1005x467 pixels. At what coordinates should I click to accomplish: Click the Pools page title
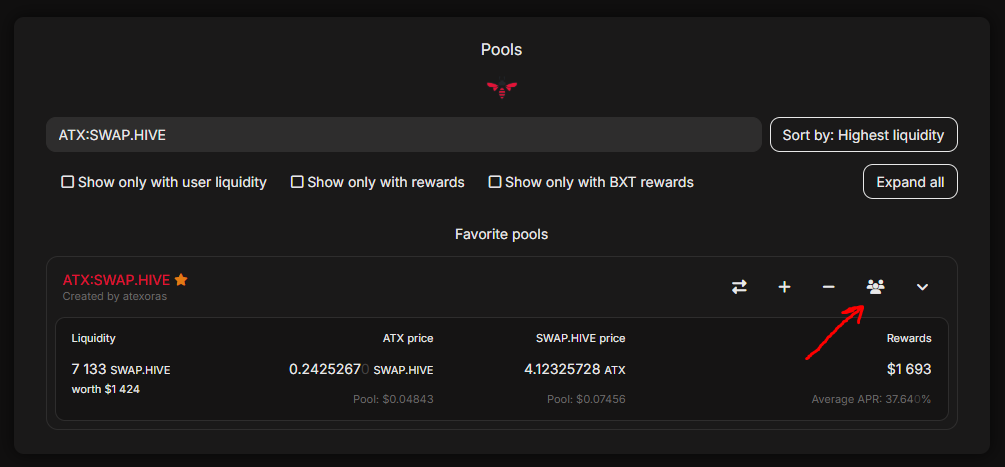pos(502,49)
